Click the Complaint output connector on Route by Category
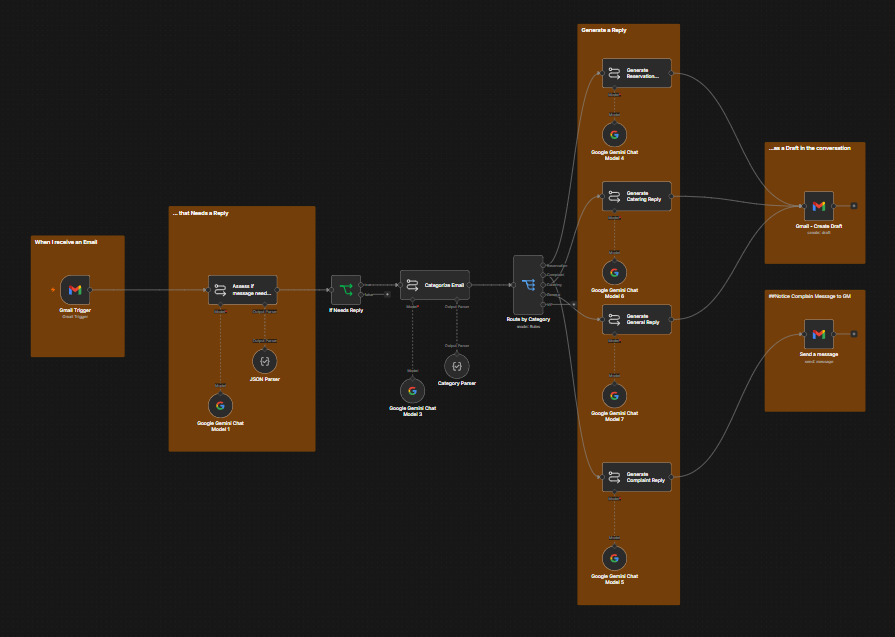 pos(543,275)
